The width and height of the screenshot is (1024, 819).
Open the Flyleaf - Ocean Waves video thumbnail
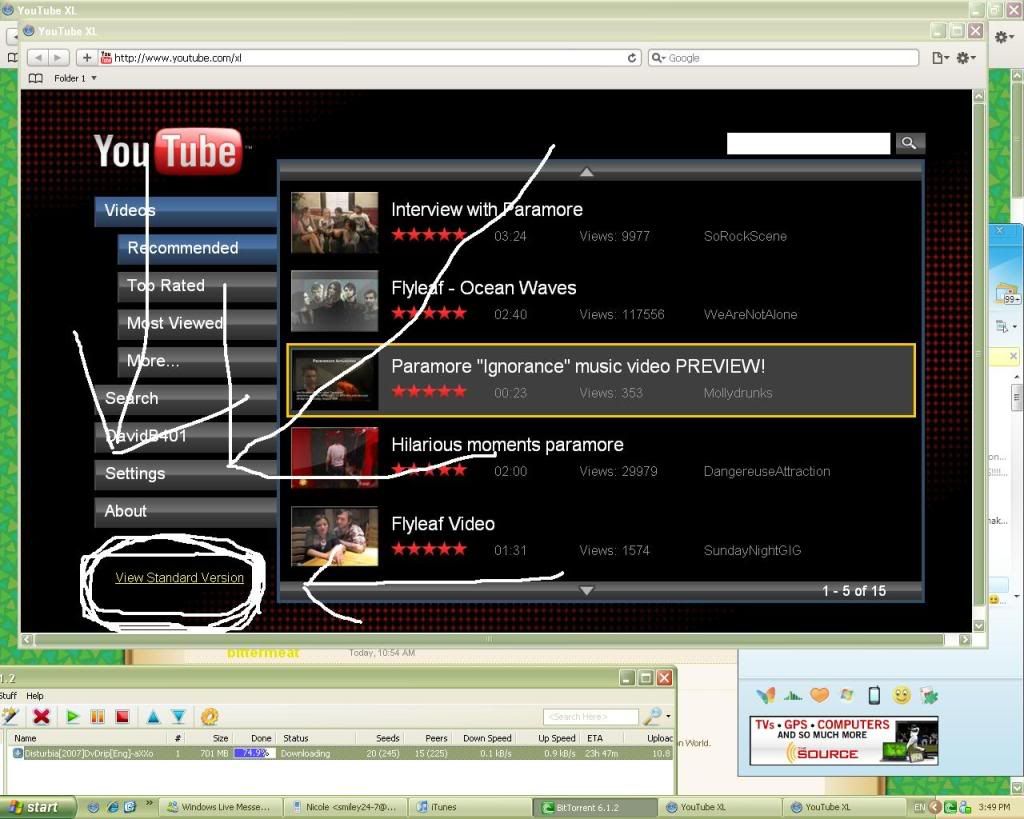pyautogui.click(x=334, y=301)
